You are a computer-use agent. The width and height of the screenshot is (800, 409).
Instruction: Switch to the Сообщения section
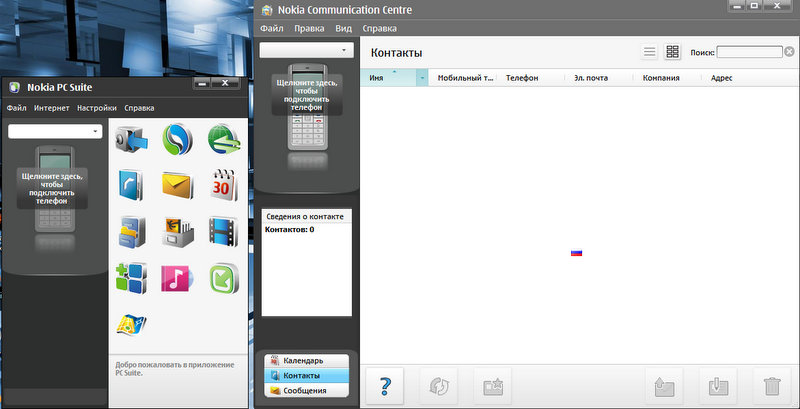306,391
